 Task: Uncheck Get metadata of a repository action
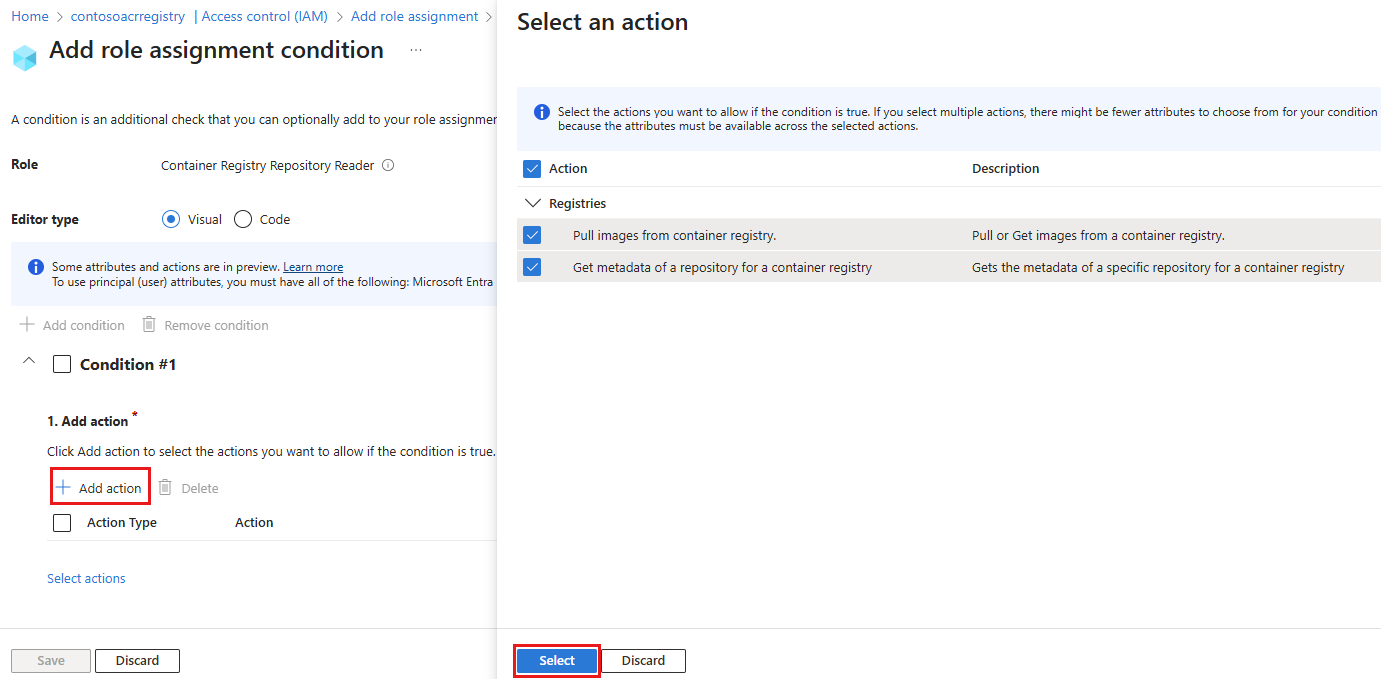[532, 268]
